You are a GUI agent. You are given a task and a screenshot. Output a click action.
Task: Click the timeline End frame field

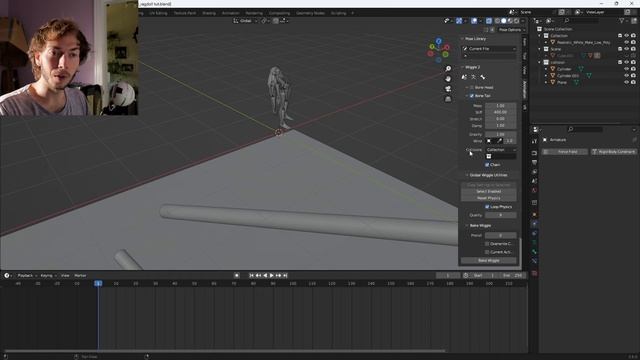513,276
